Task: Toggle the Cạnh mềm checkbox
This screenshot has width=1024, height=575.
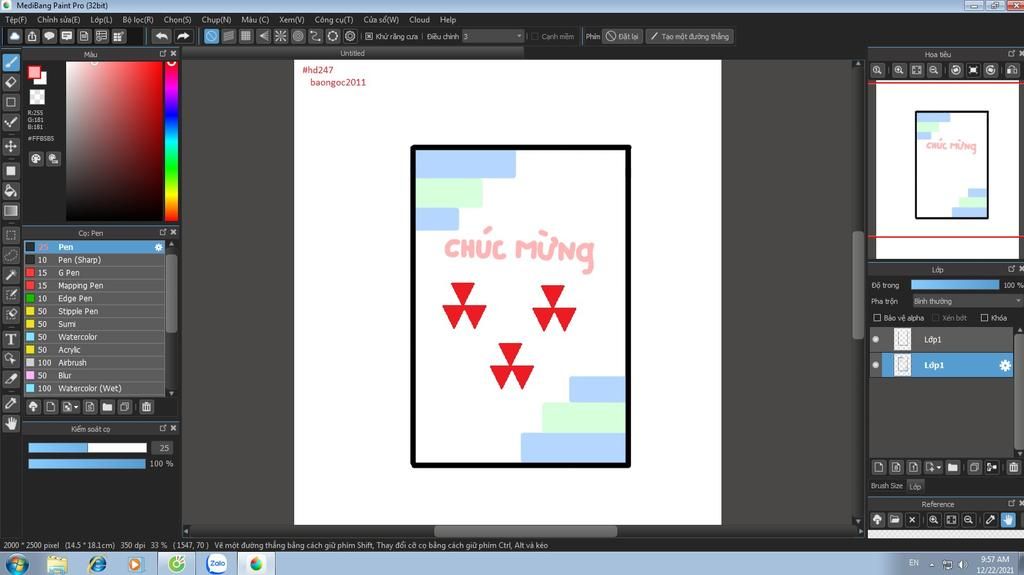Action: coord(535,37)
